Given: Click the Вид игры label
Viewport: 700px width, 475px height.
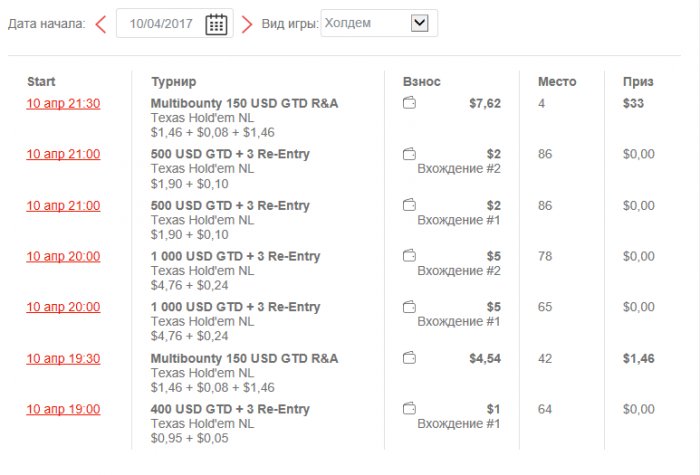Looking at the screenshot, I should point(290,24).
